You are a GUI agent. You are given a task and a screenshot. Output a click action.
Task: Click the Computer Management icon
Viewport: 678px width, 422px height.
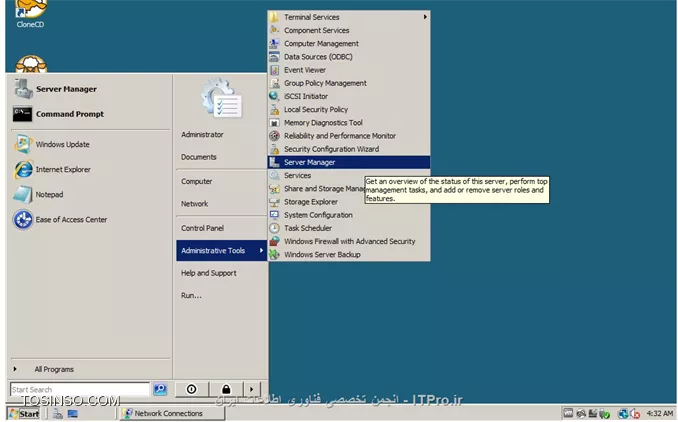point(274,44)
